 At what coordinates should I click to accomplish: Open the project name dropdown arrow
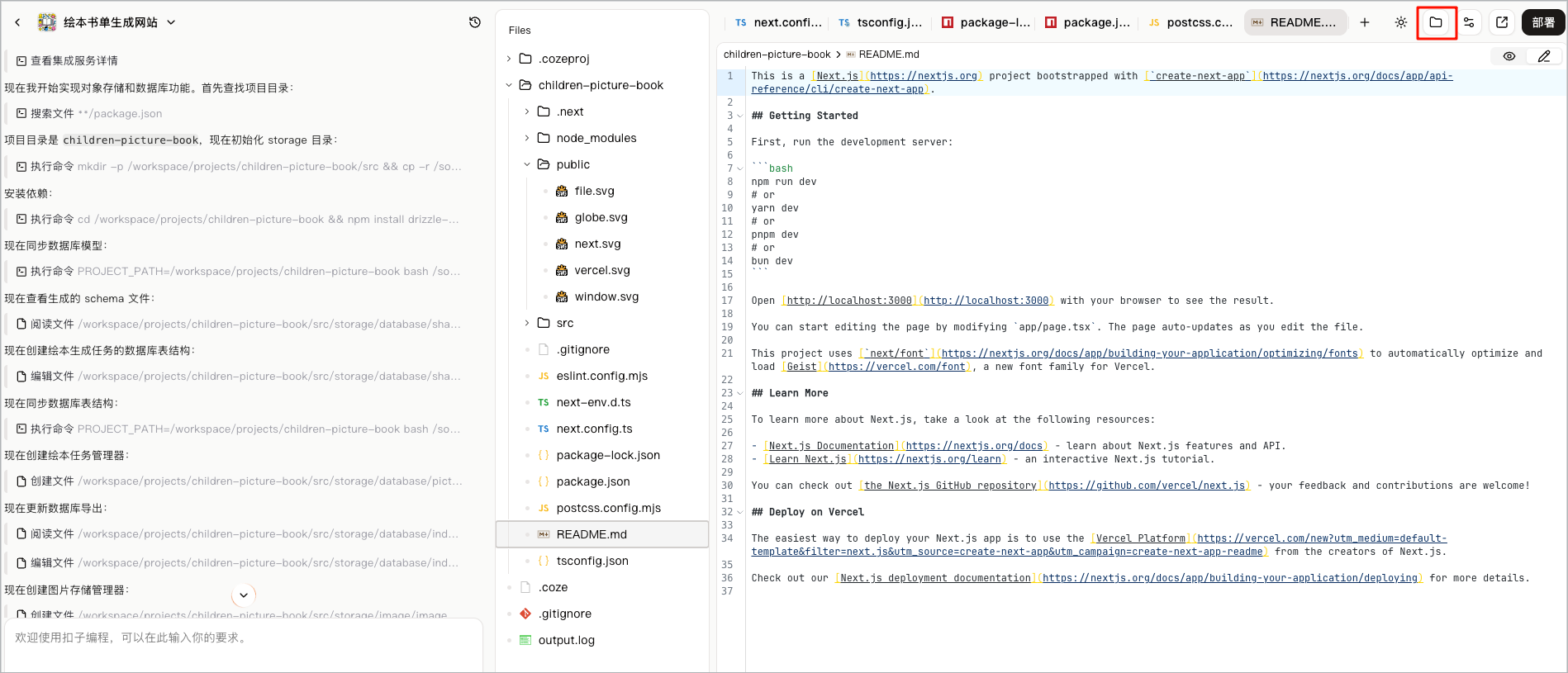click(x=171, y=22)
